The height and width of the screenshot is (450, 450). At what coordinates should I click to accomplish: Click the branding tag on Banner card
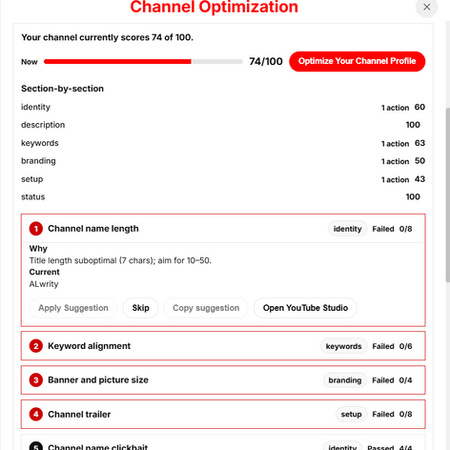click(345, 380)
